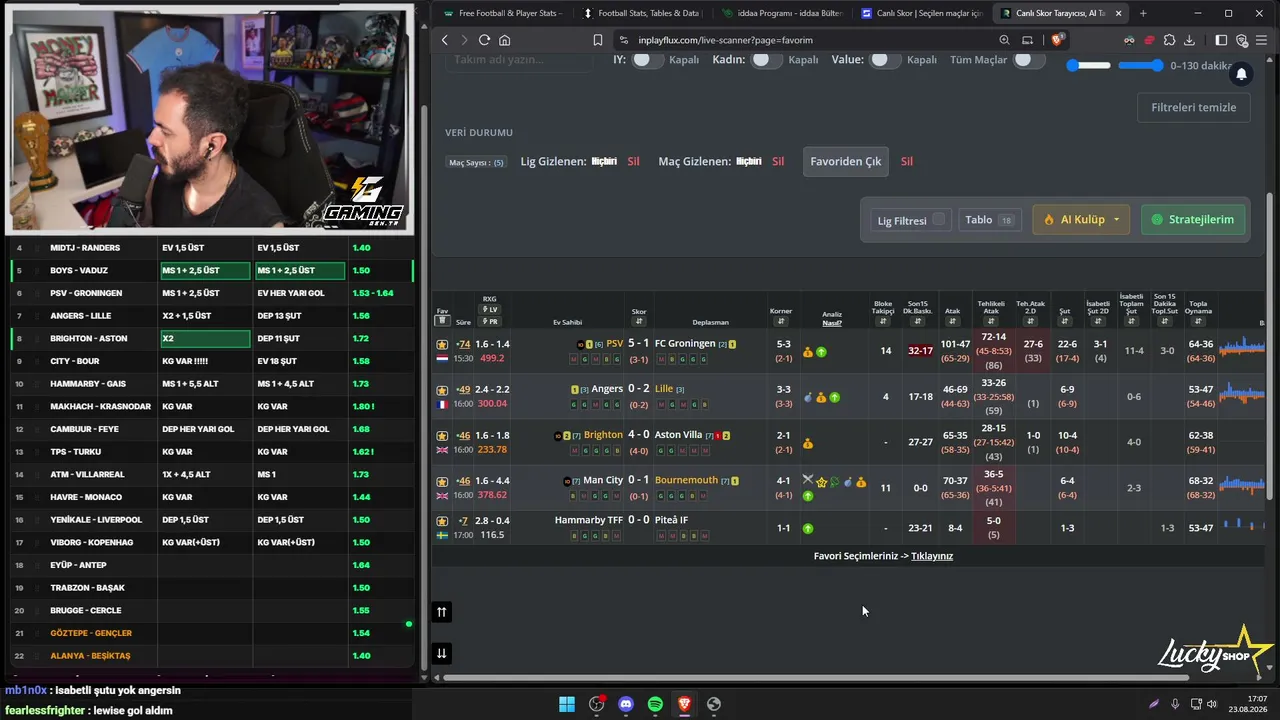Click the Hammarby TFF row favorite star
This screenshot has width=1280, height=720.
442,521
